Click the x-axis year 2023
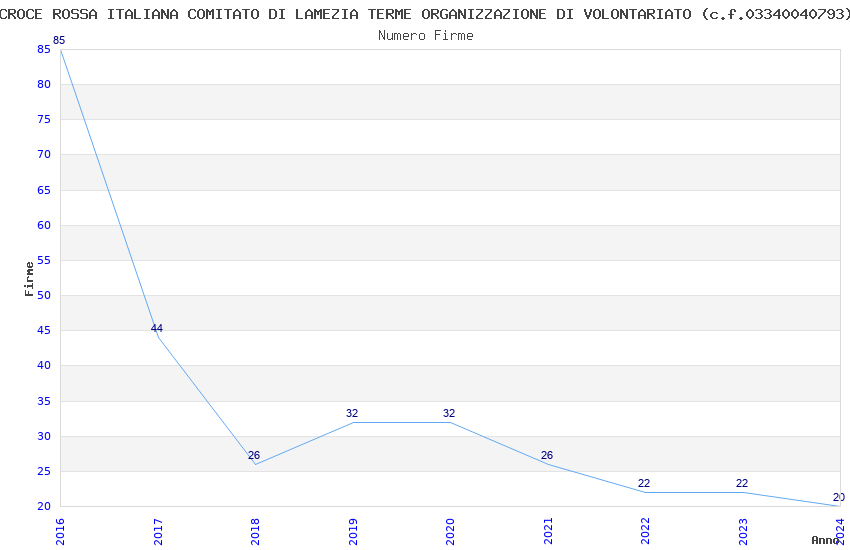Viewport: 850px width, 550px height. click(x=744, y=532)
